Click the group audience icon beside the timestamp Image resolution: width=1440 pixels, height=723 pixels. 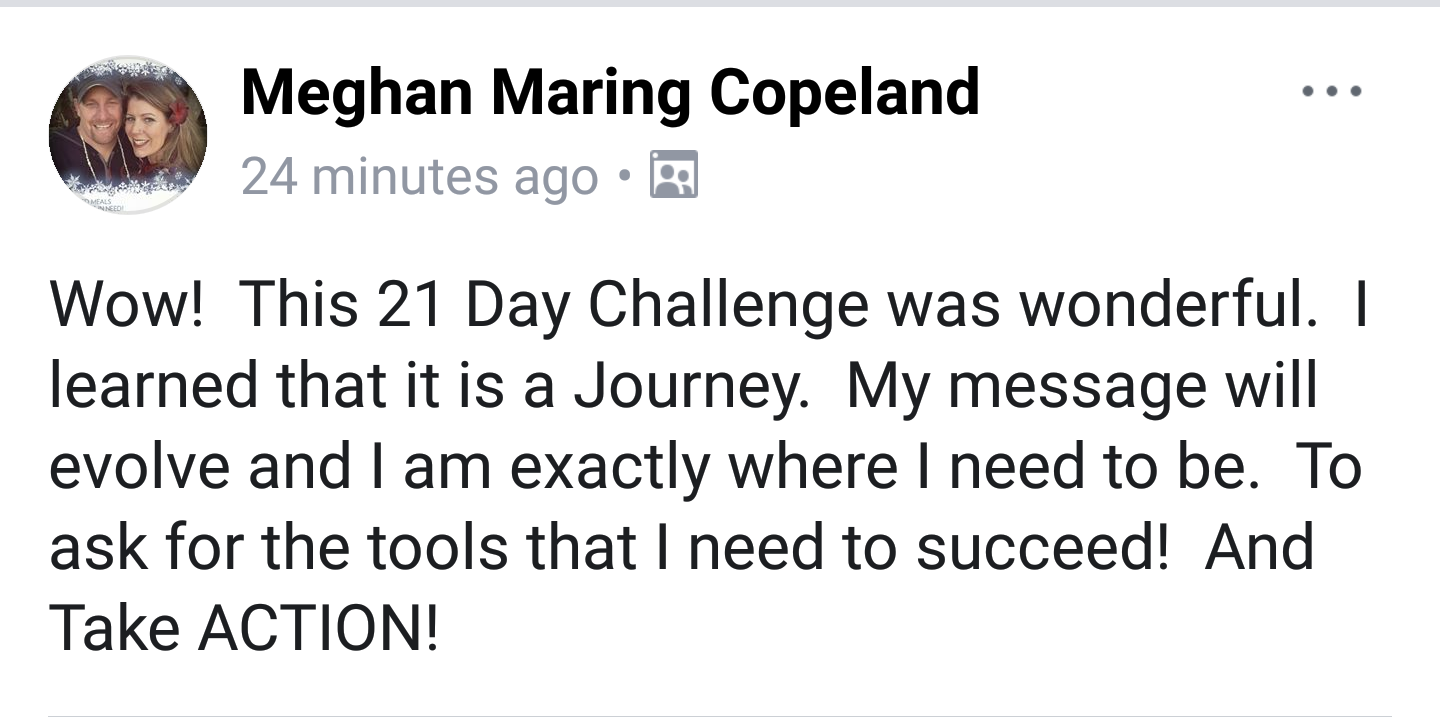click(673, 176)
